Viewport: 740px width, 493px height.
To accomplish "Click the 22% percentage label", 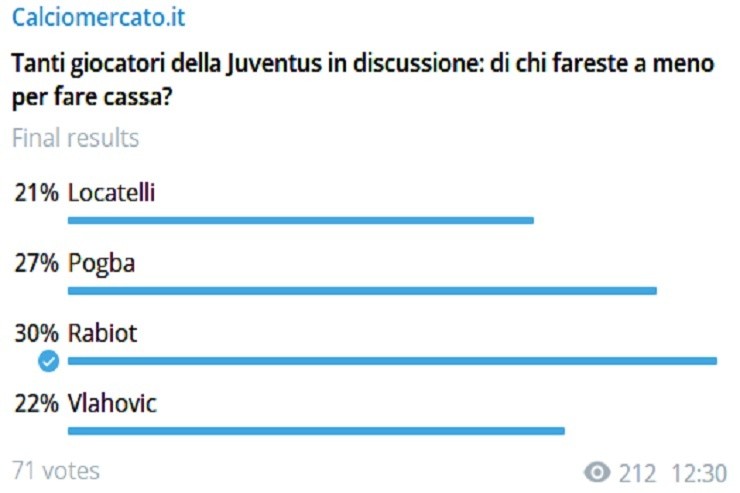I will pyautogui.click(x=37, y=404).
